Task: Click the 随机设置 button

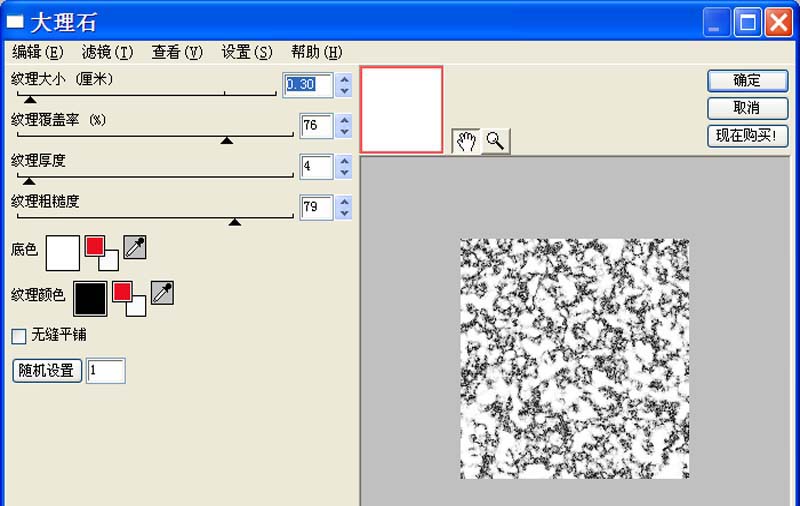Action: point(47,370)
